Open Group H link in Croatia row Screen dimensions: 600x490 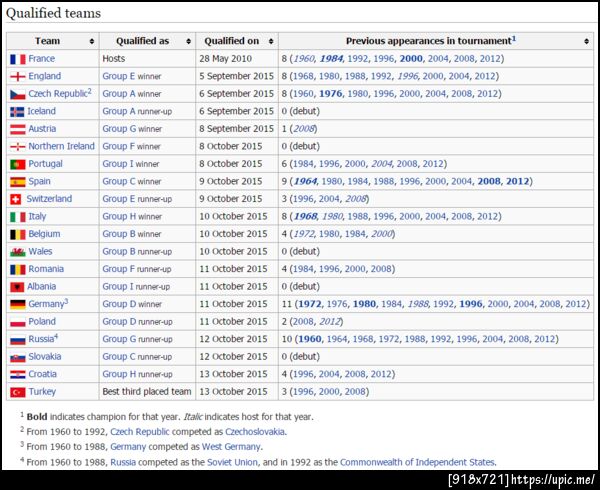point(119,374)
